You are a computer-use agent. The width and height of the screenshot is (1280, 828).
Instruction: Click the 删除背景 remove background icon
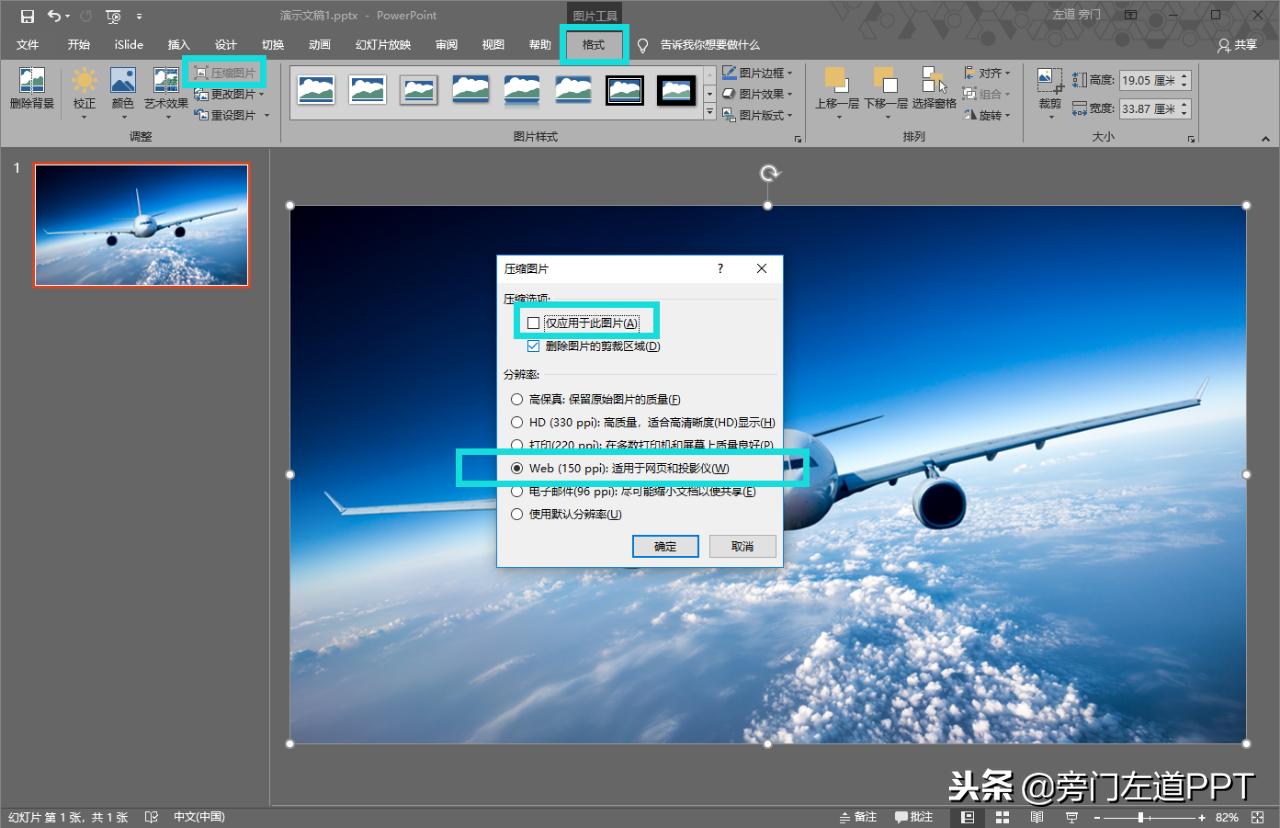pos(32,82)
